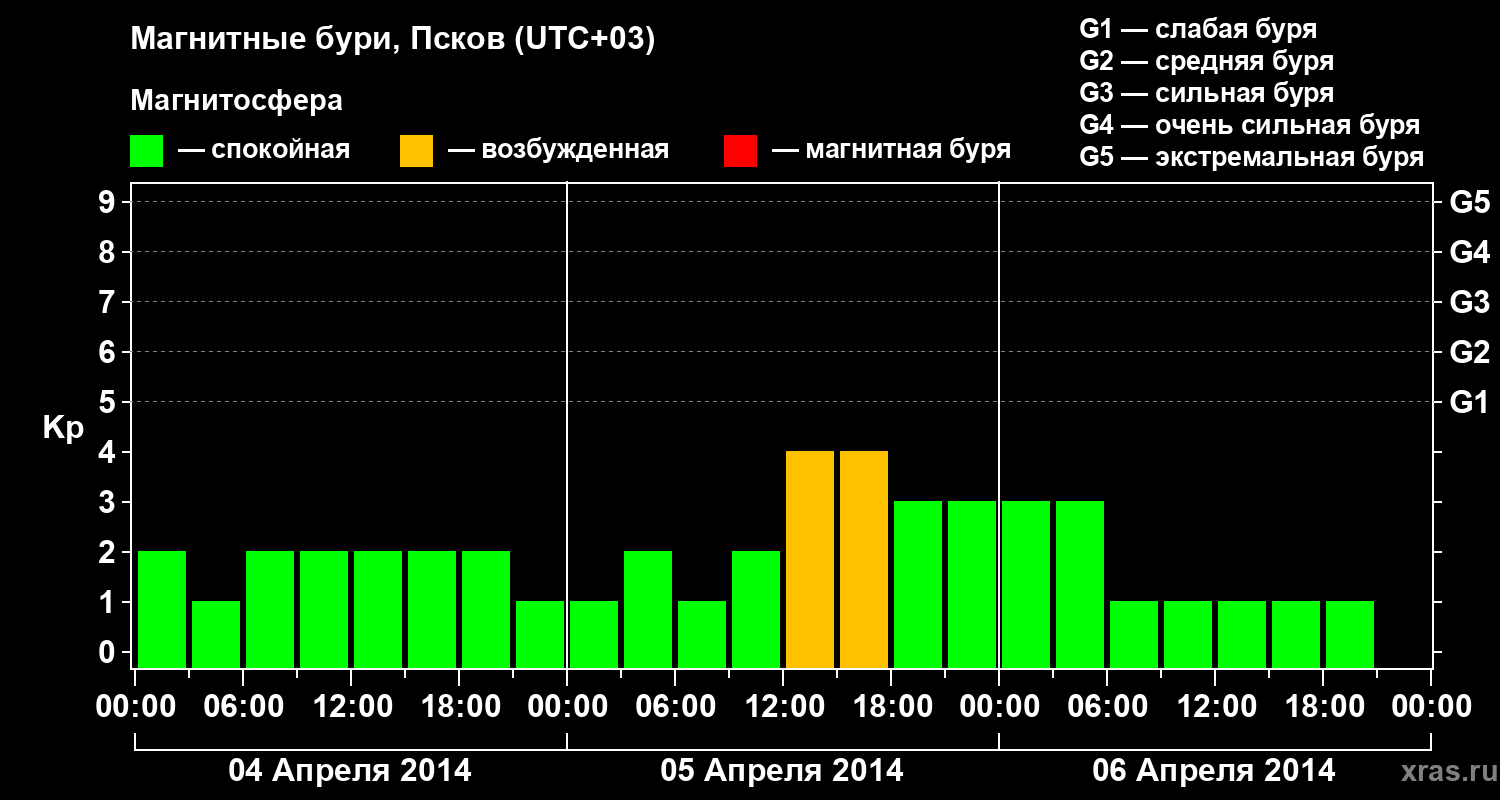Click the 'G5' label on right axis
1500x800 pixels.
point(1470,202)
